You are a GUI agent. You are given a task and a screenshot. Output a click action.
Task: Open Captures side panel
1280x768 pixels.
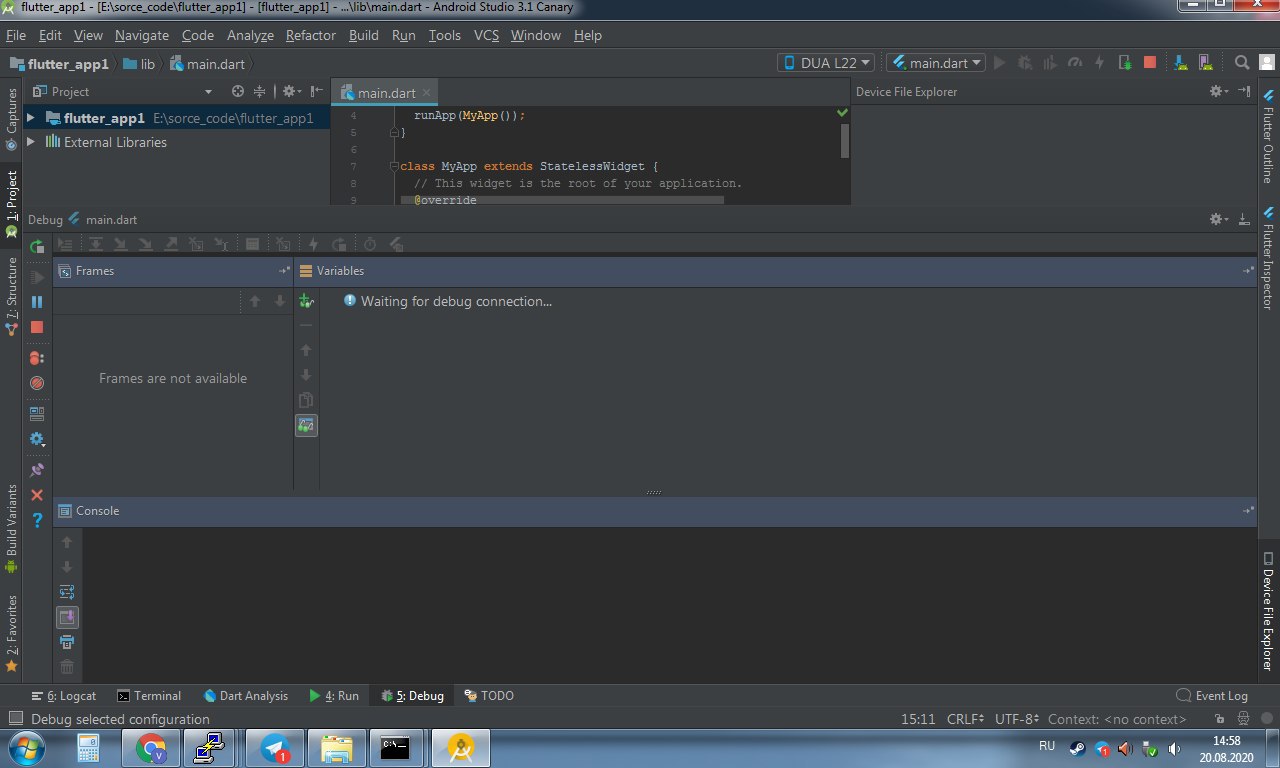[x=11, y=119]
